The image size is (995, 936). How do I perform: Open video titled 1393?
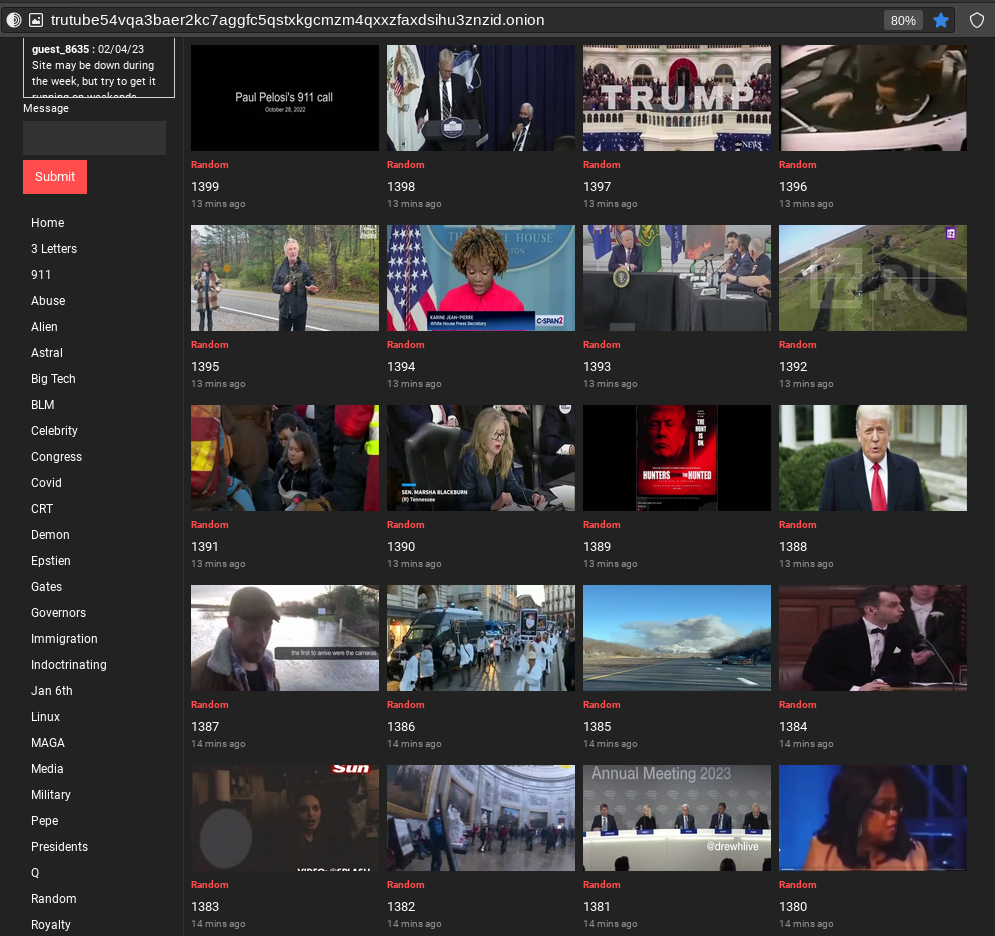tap(597, 367)
